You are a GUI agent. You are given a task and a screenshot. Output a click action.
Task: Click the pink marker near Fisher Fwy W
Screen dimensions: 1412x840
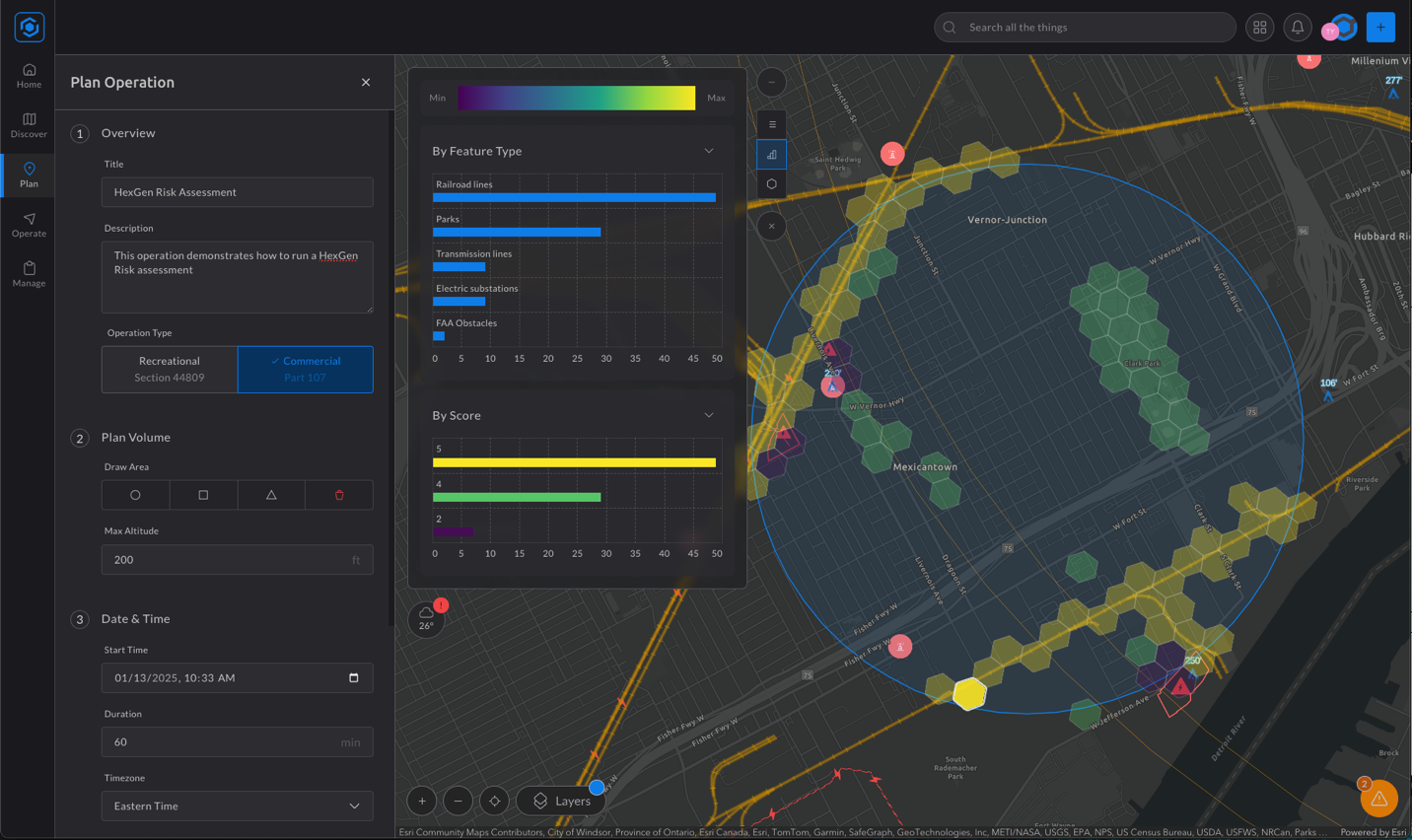[900, 647]
